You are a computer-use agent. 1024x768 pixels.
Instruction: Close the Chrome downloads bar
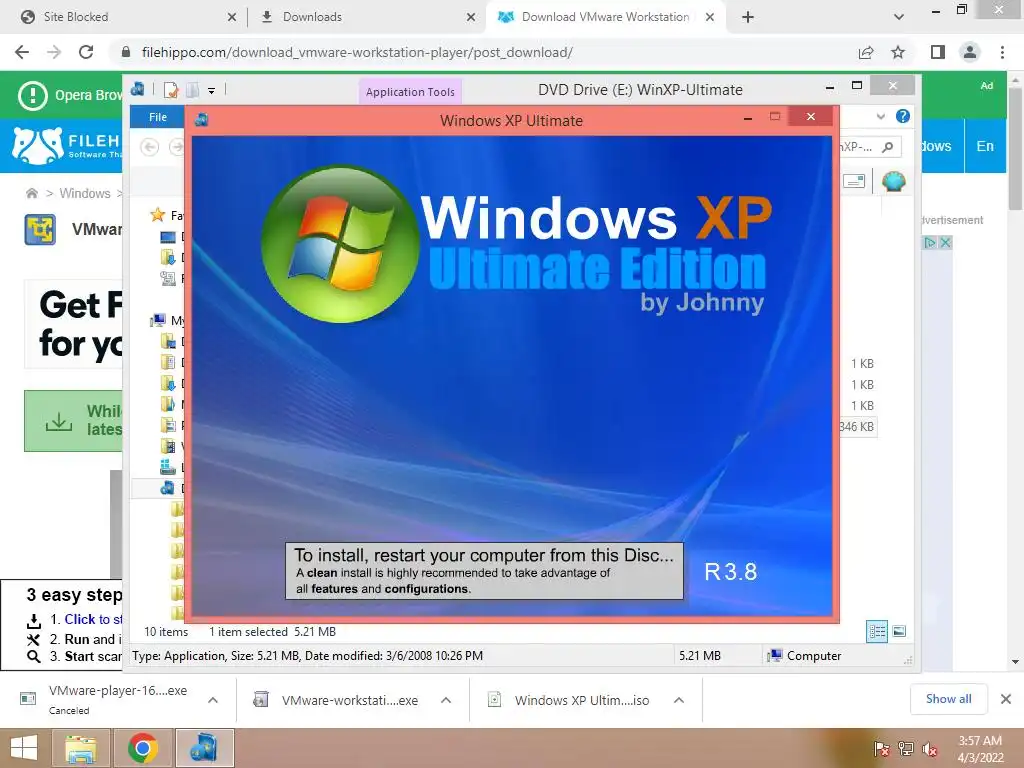[1006, 699]
